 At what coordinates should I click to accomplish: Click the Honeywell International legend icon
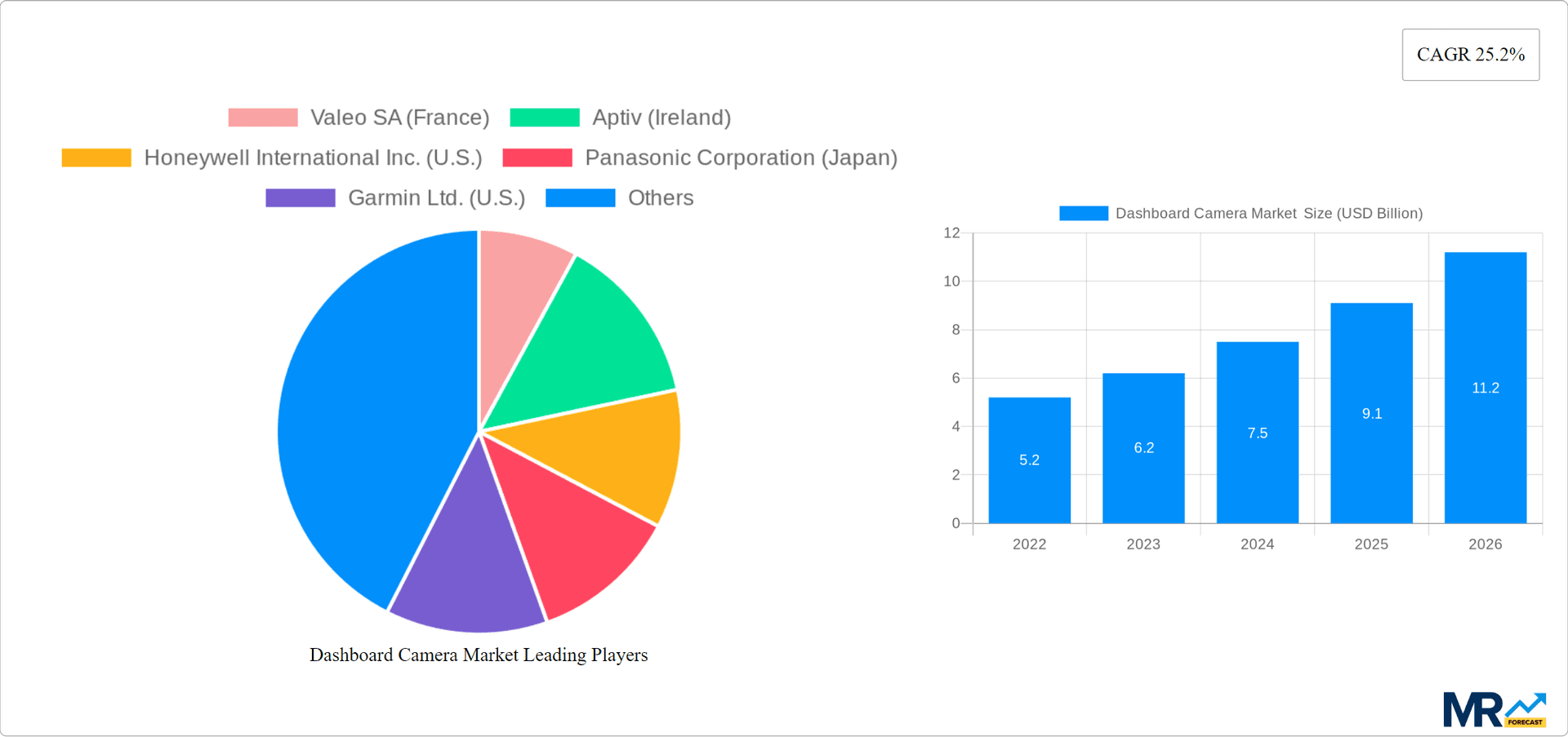coord(96,157)
